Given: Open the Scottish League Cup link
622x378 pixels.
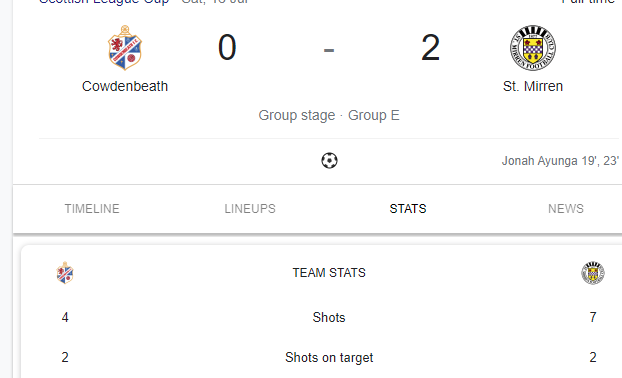Looking at the screenshot, I should click(104, 2).
